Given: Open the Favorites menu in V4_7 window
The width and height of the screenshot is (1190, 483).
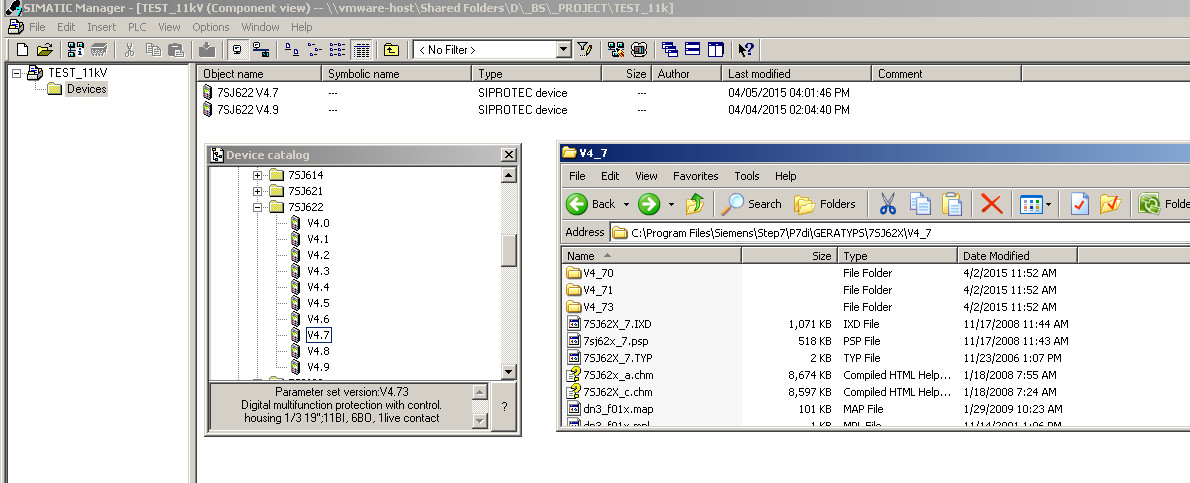Looking at the screenshot, I should tap(695, 175).
